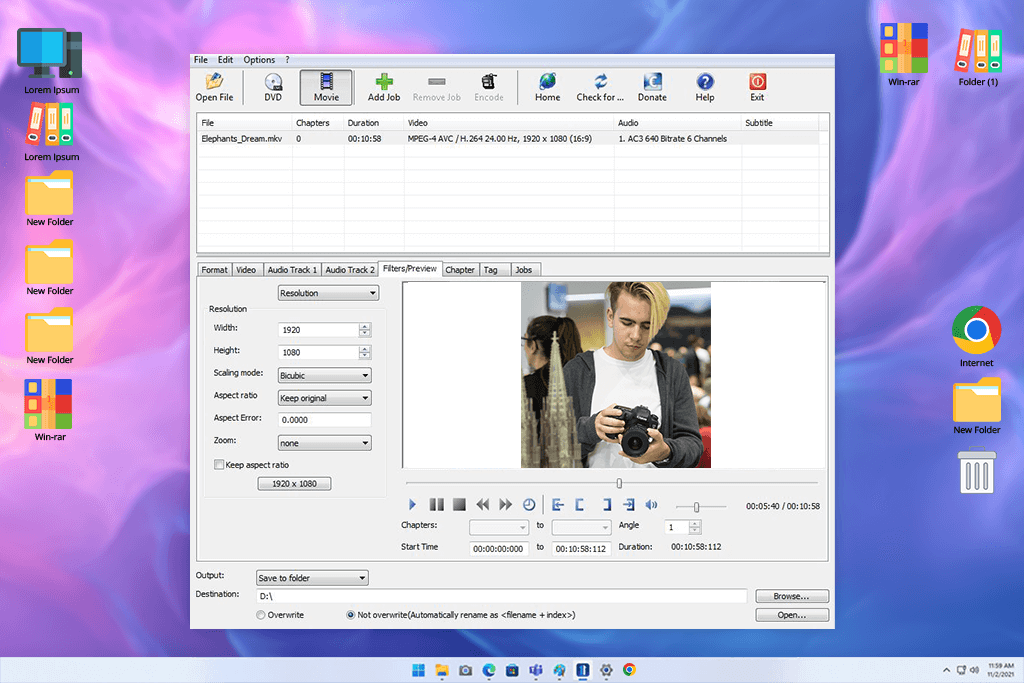The image size is (1024, 683).
Task: Open Chrome from the taskbar
Action: pos(629,670)
